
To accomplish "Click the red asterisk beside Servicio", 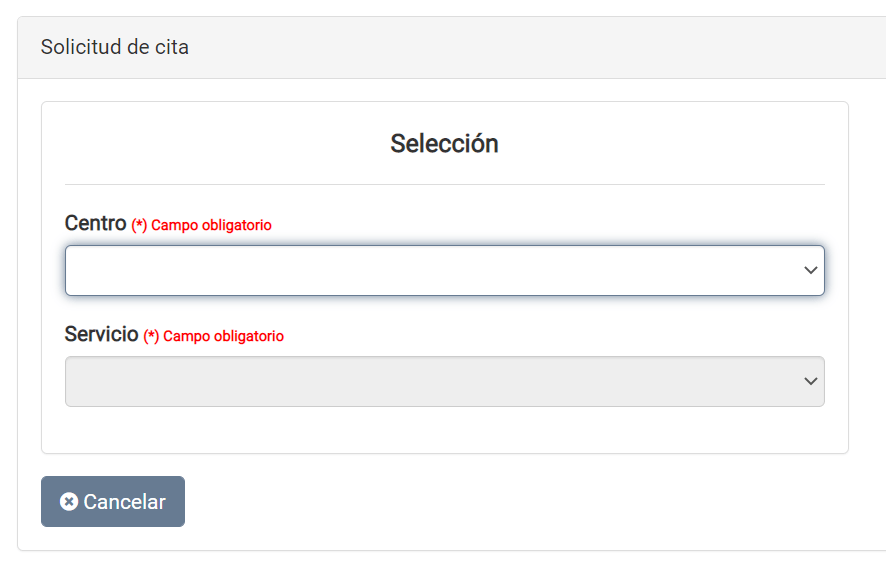I will 151,337.
